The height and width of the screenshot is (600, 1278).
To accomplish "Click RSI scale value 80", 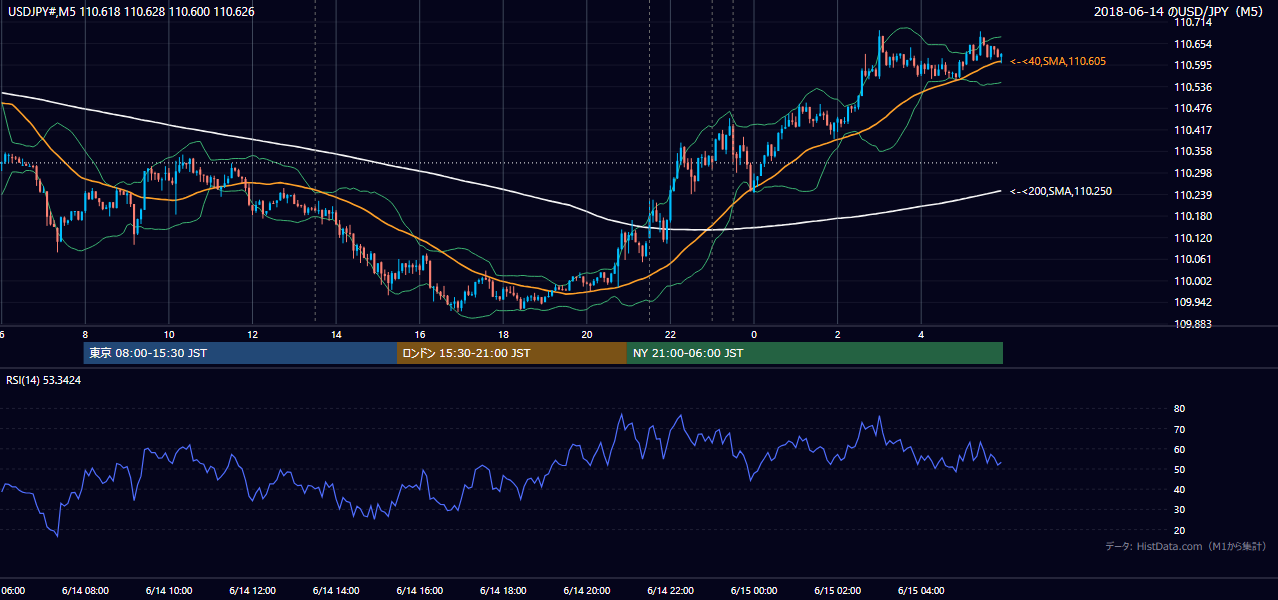I will click(x=1180, y=409).
